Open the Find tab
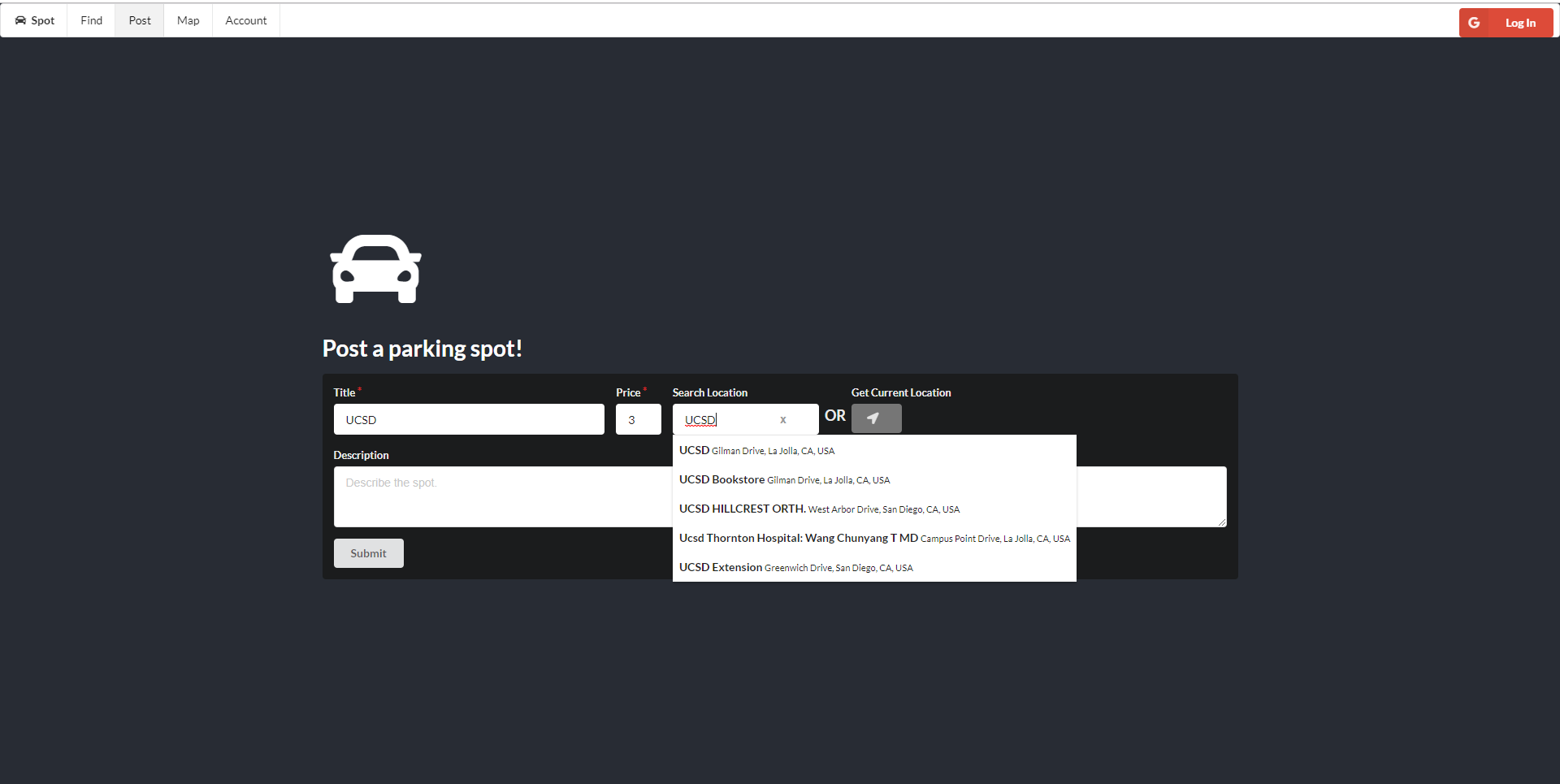The width and height of the screenshot is (1560, 784). click(x=91, y=20)
